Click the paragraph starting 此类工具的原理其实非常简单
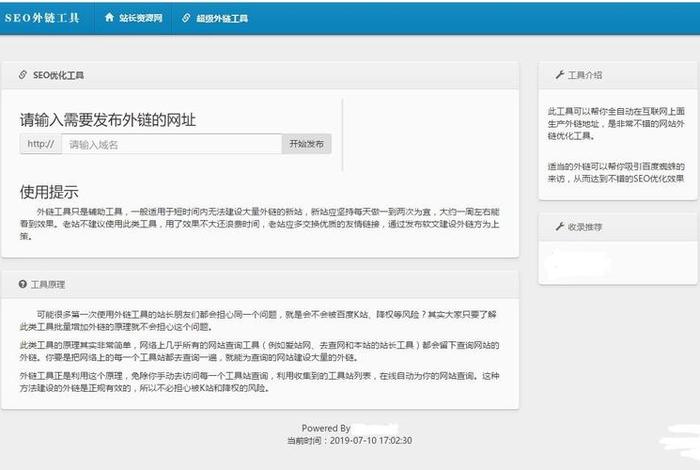This screenshot has width=700, height=470. 259,351
